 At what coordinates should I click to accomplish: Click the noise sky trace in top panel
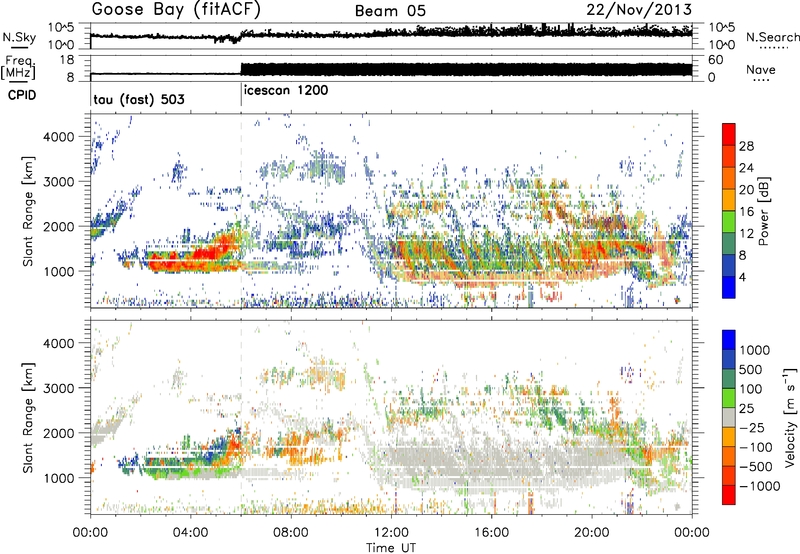coord(391,34)
